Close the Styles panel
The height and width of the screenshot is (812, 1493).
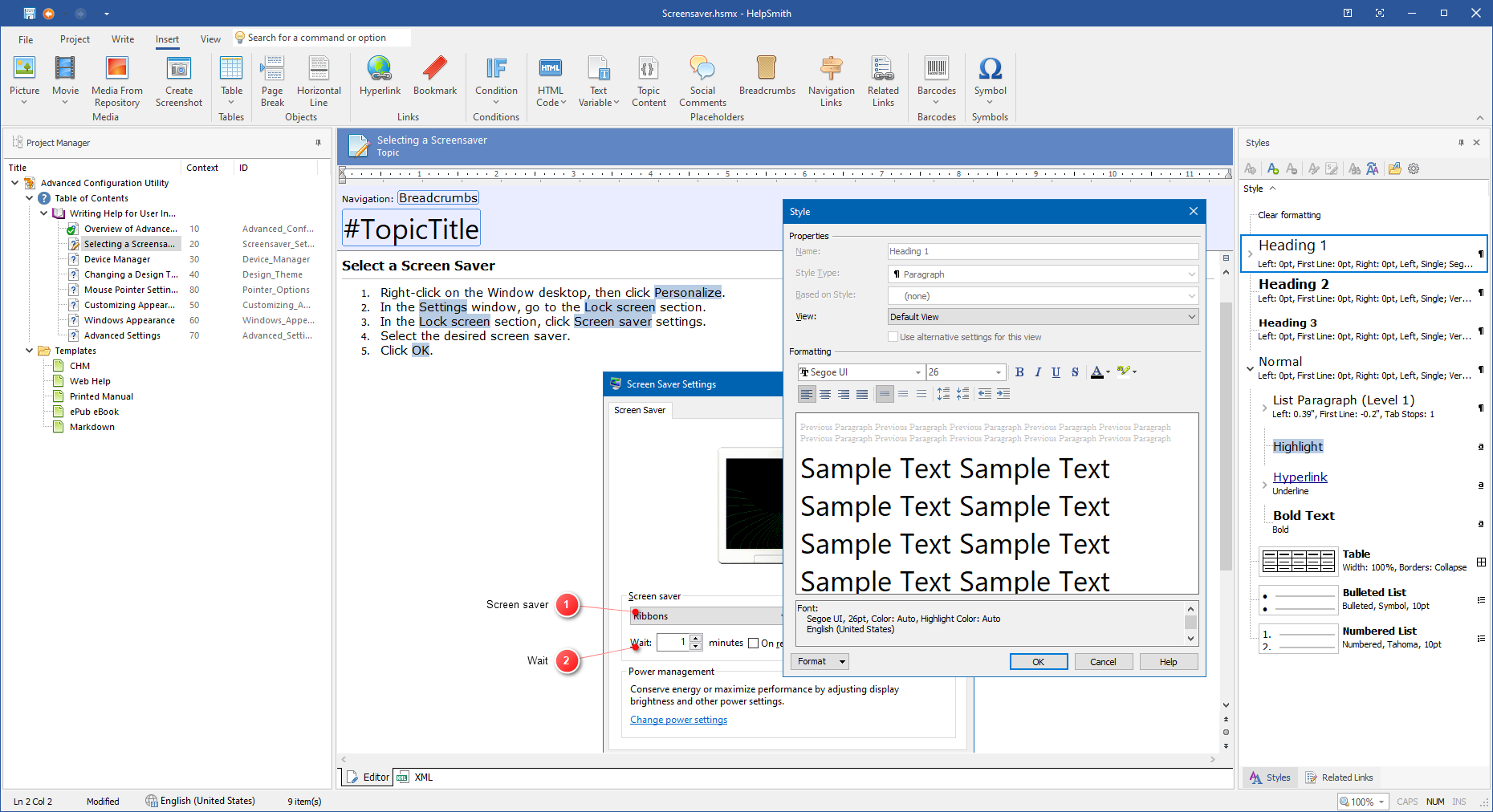click(x=1476, y=143)
